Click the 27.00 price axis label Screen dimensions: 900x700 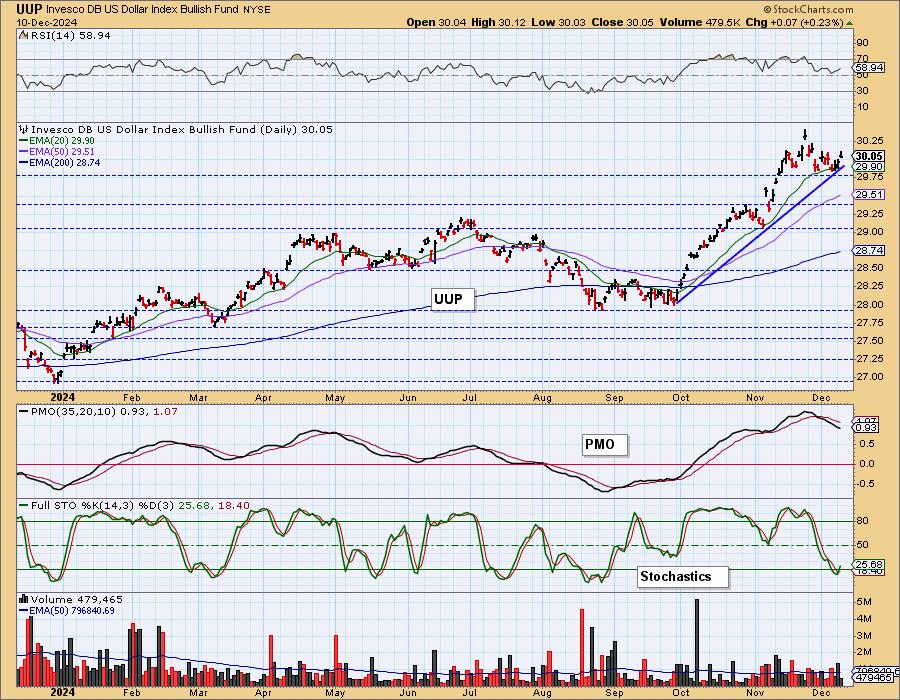870,377
